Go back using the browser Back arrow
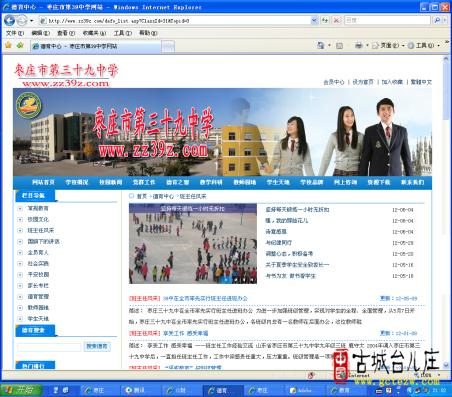The height and width of the screenshot is (397, 452). (x=9, y=21)
